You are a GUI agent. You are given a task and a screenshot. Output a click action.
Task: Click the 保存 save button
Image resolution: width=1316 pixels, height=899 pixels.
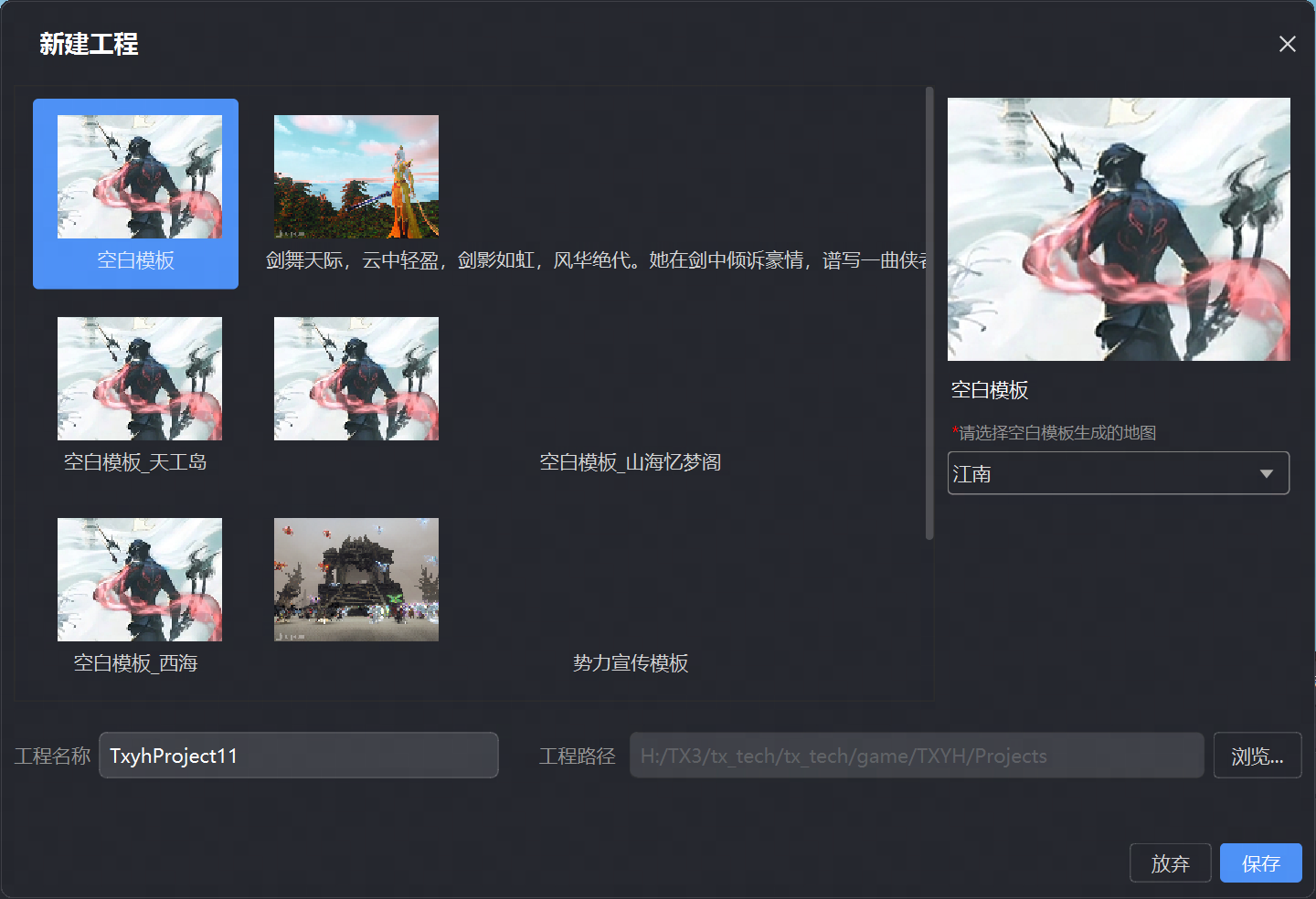coord(1261,863)
